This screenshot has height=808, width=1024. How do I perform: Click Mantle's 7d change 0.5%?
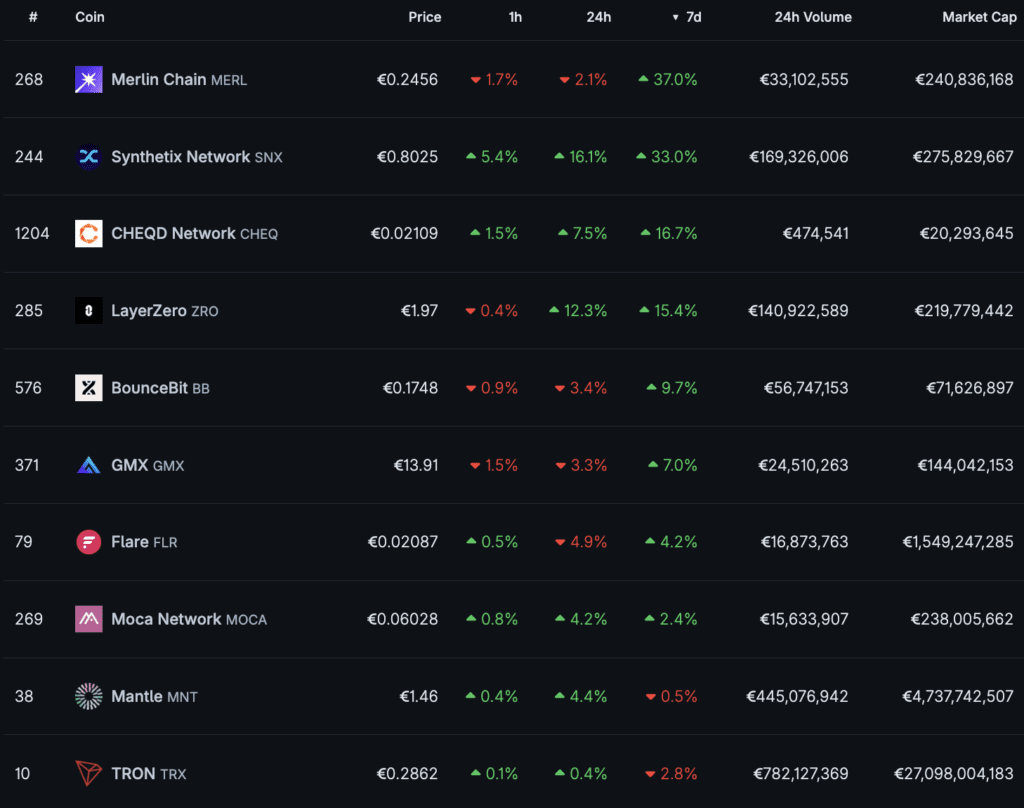pyautogui.click(x=671, y=696)
